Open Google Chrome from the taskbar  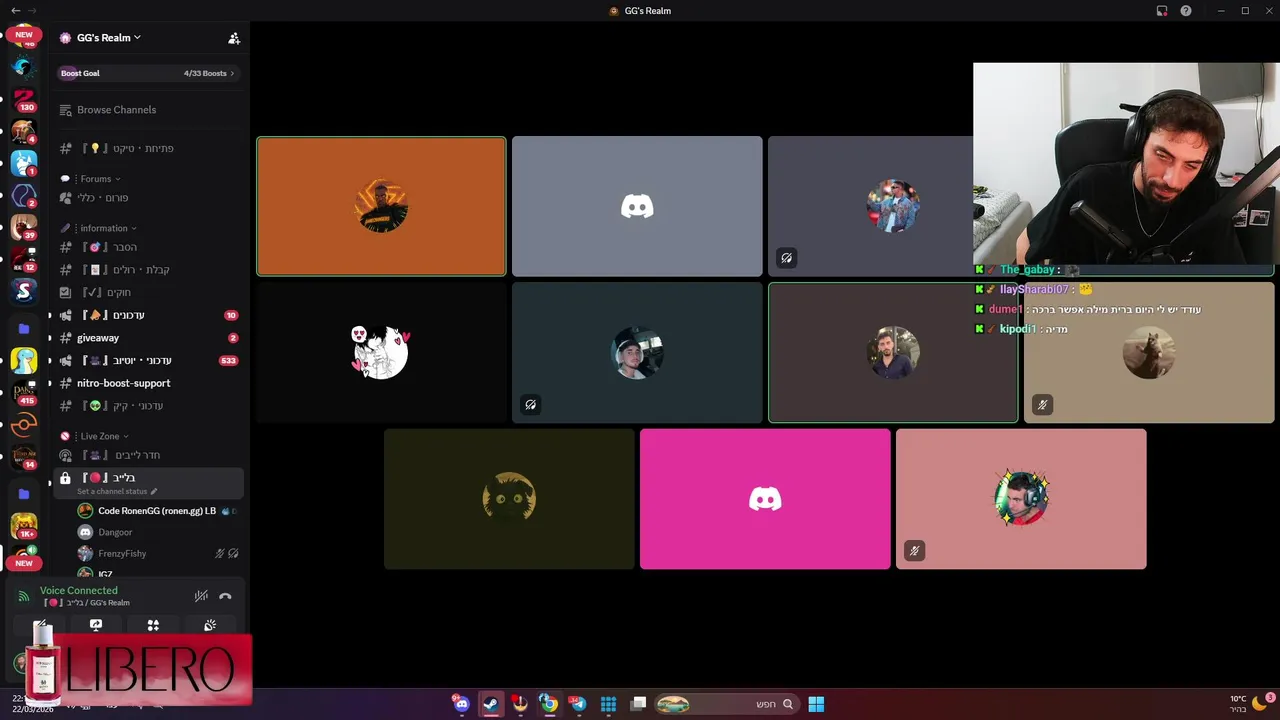coord(549,704)
